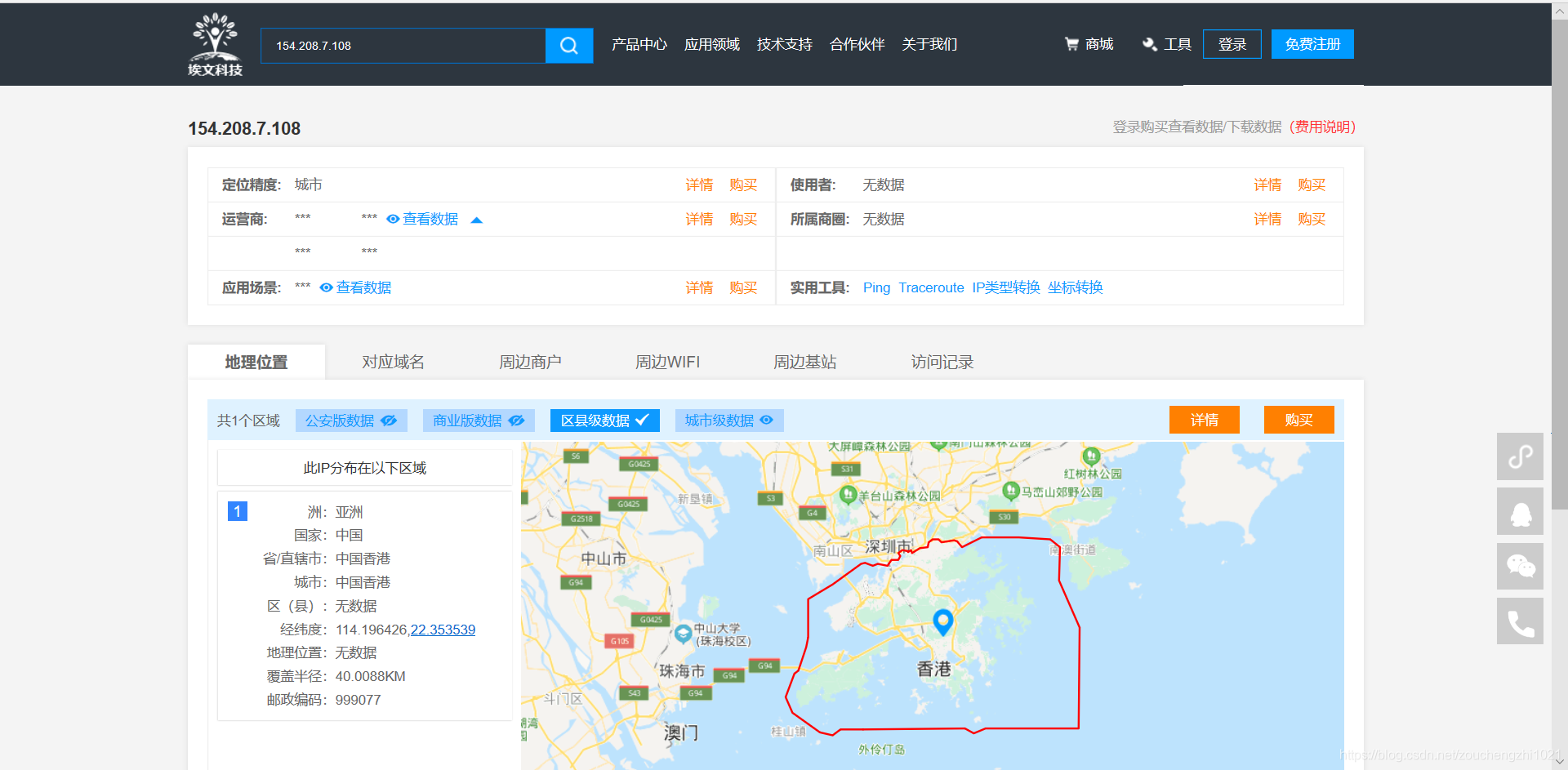
Task: Open the 应用领域 menu
Action: 712,44
